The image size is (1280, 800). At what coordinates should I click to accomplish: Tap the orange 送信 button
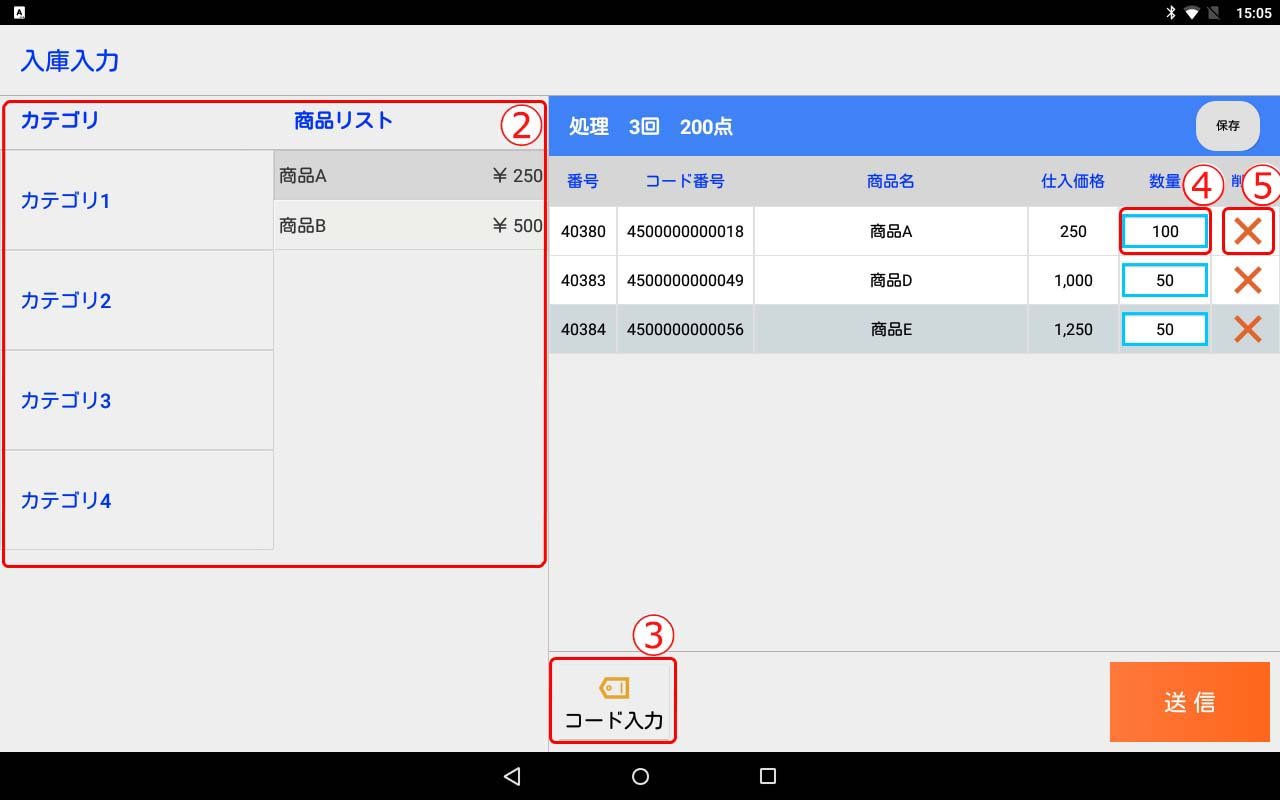1190,702
